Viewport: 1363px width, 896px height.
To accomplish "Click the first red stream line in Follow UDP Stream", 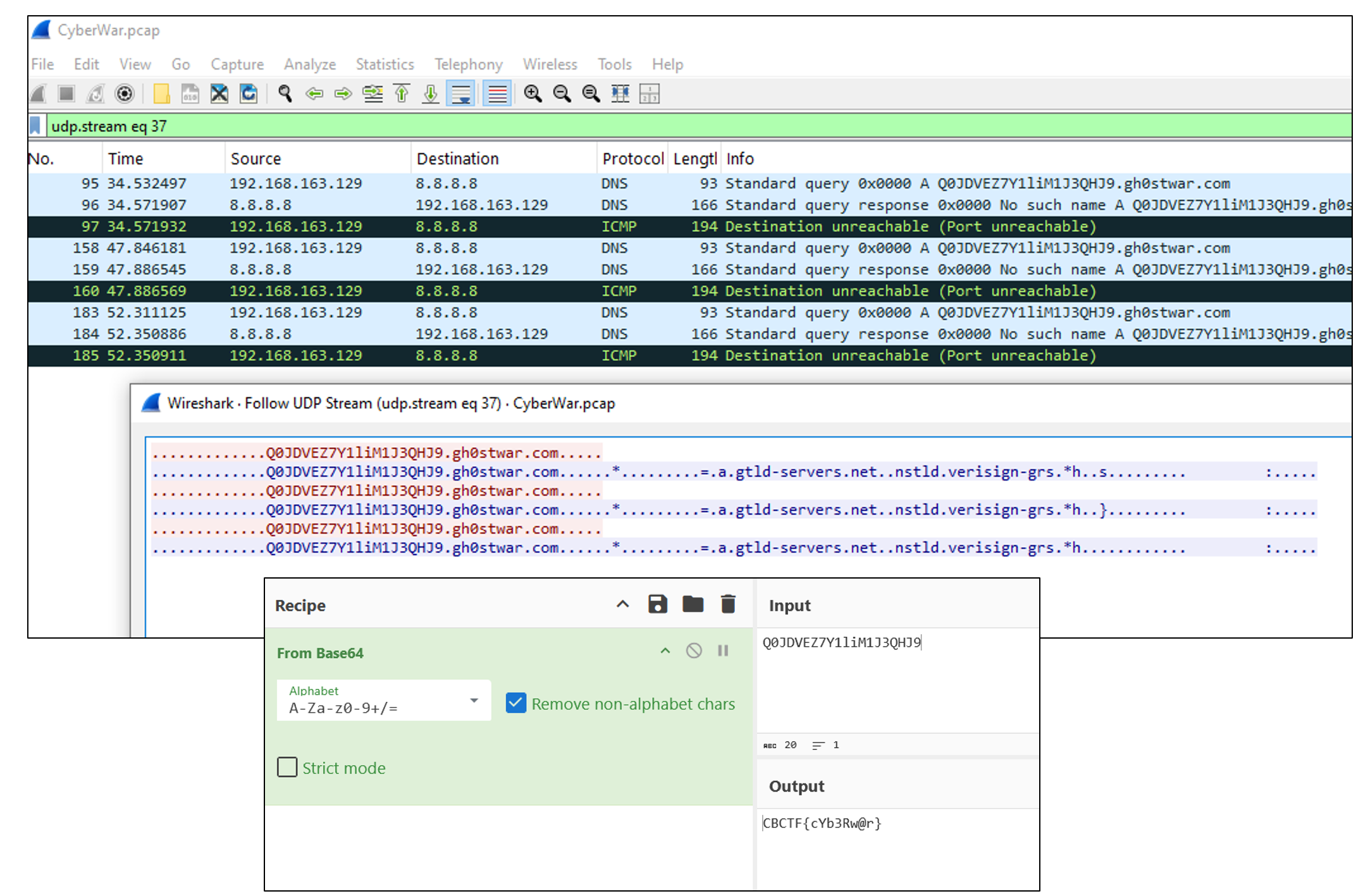I will pyautogui.click(x=376, y=453).
